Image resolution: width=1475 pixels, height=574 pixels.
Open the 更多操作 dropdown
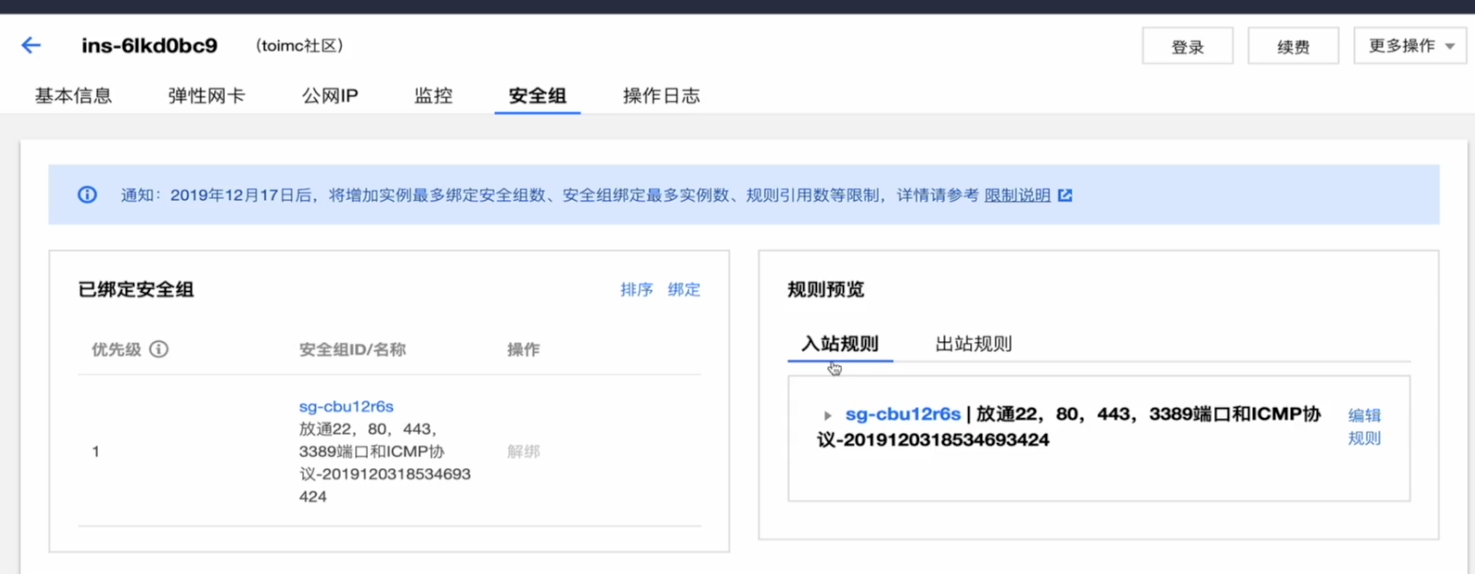[1409, 46]
